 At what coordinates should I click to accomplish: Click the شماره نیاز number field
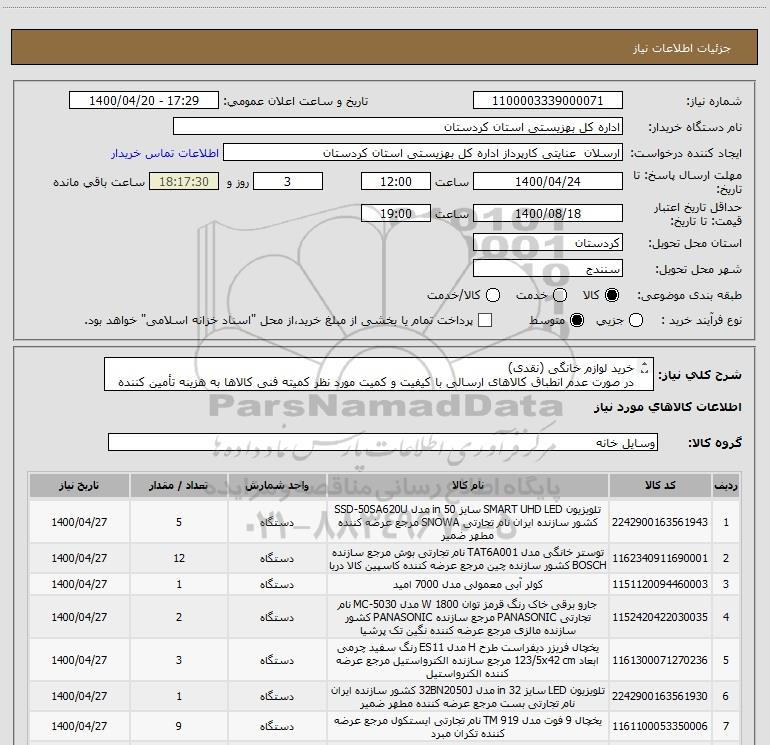pos(548,101)
